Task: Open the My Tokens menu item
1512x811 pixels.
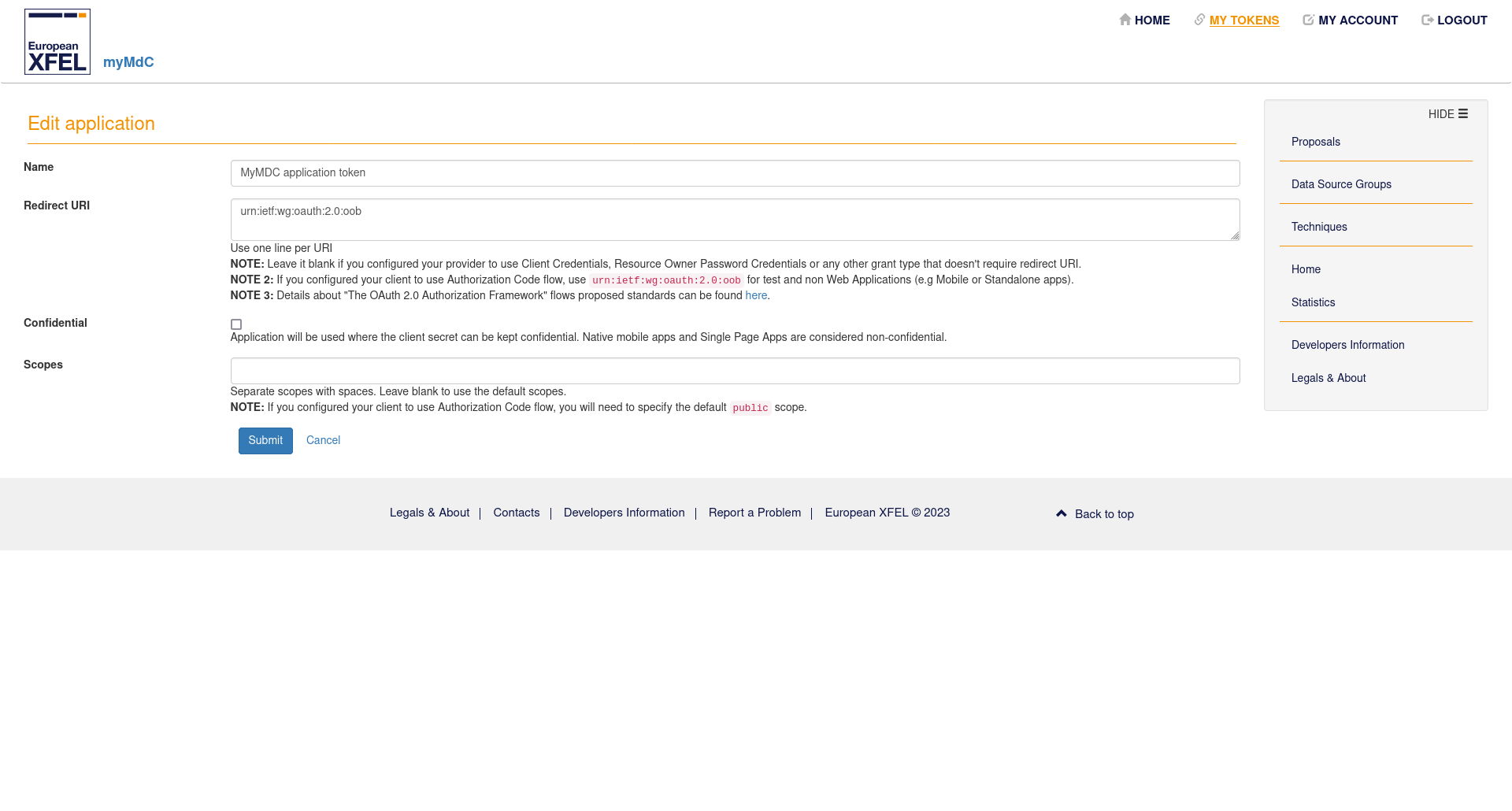Action: tap(1244, 20)
